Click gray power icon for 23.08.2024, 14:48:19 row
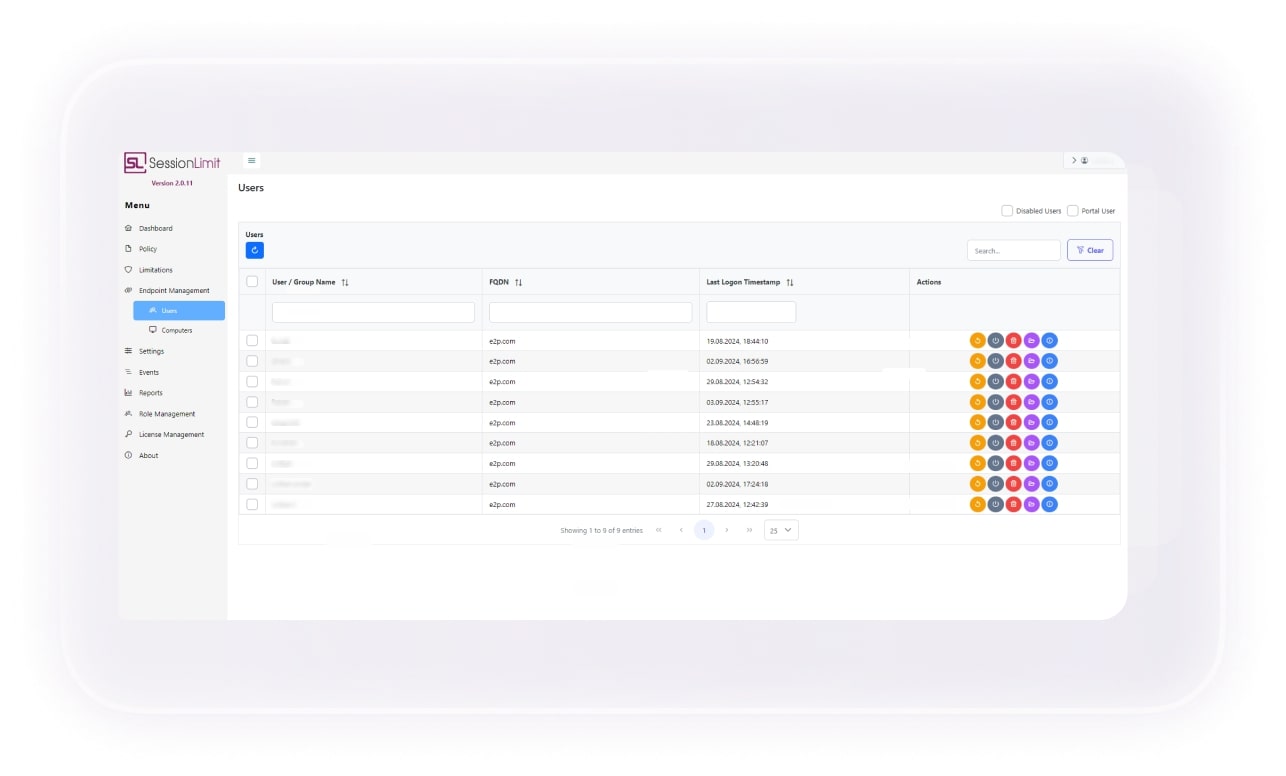This screenshot has height=776, width=1286. click(x=996, y=422)
